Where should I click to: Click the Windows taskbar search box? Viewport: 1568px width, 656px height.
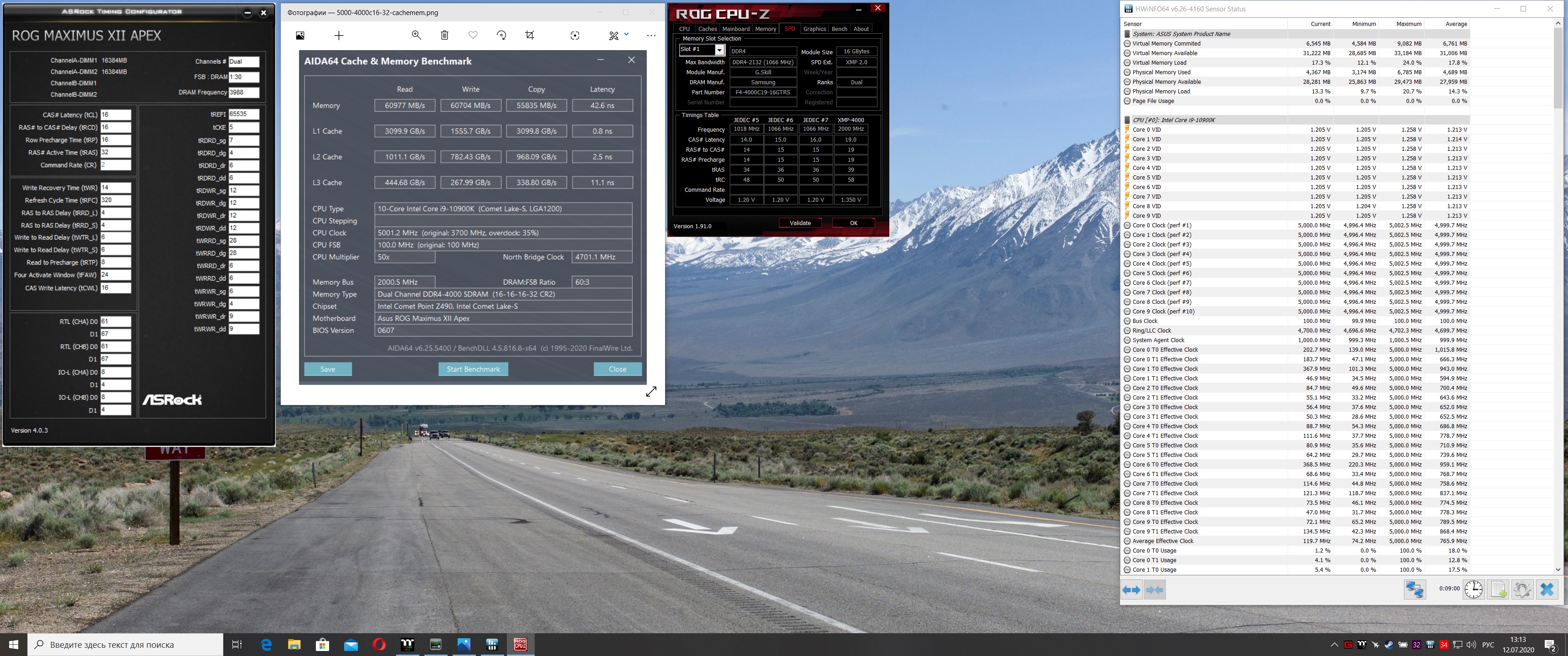point(125,645)
